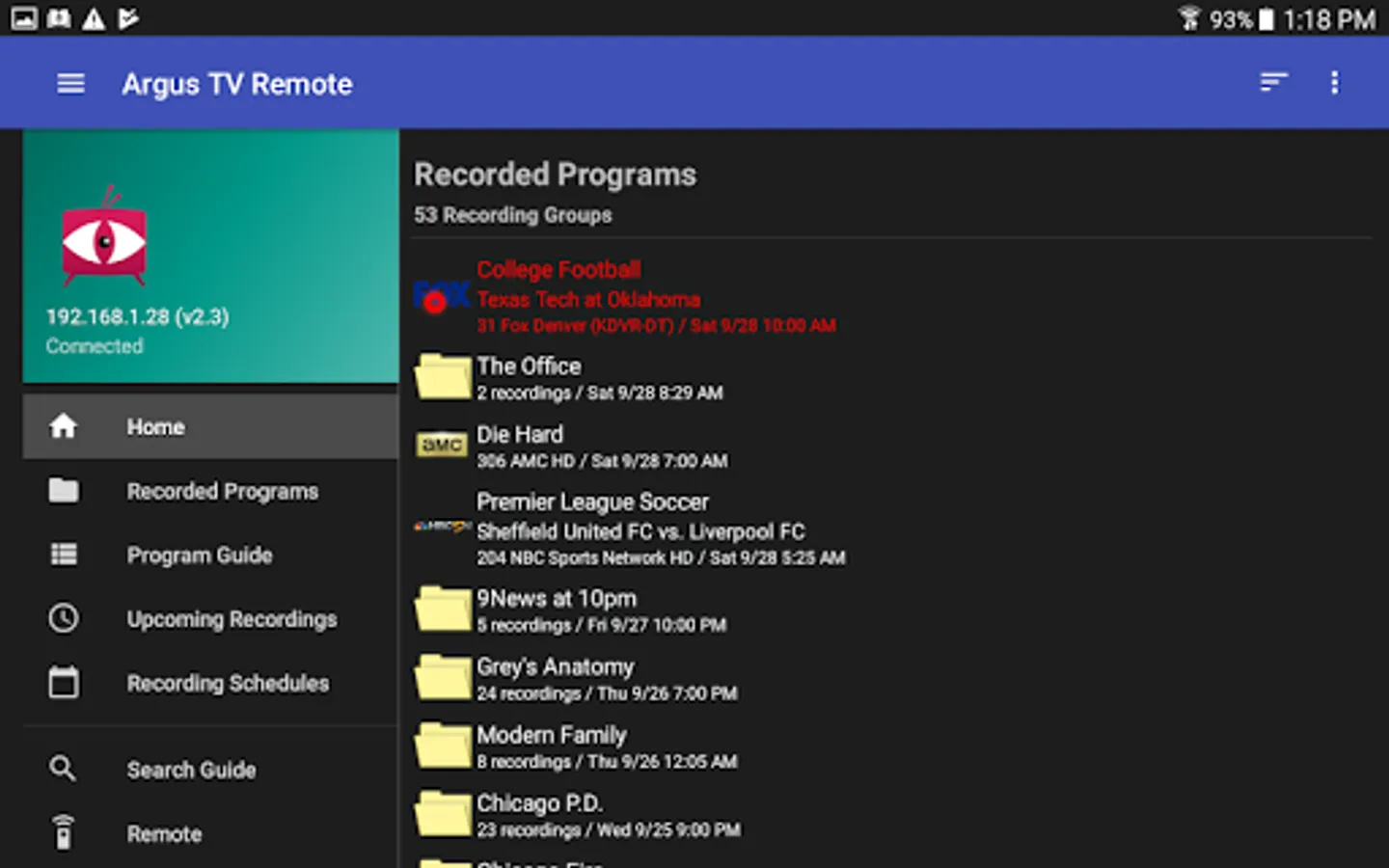Image resolution: width=1389 pixels, height=868 pixels.
Task: Select Home in the drawer
Action: [210, 426]
